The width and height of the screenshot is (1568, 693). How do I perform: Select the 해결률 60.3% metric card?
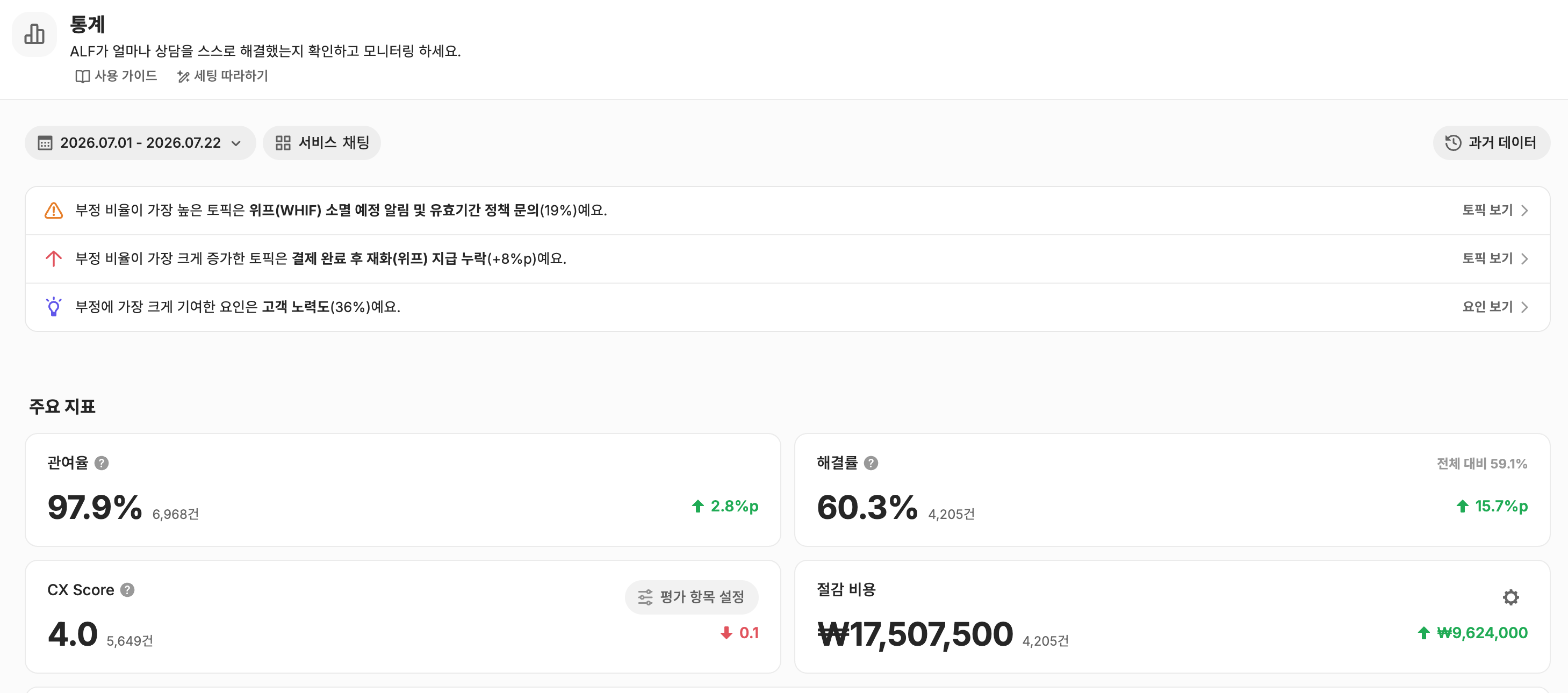[1172, 490]
